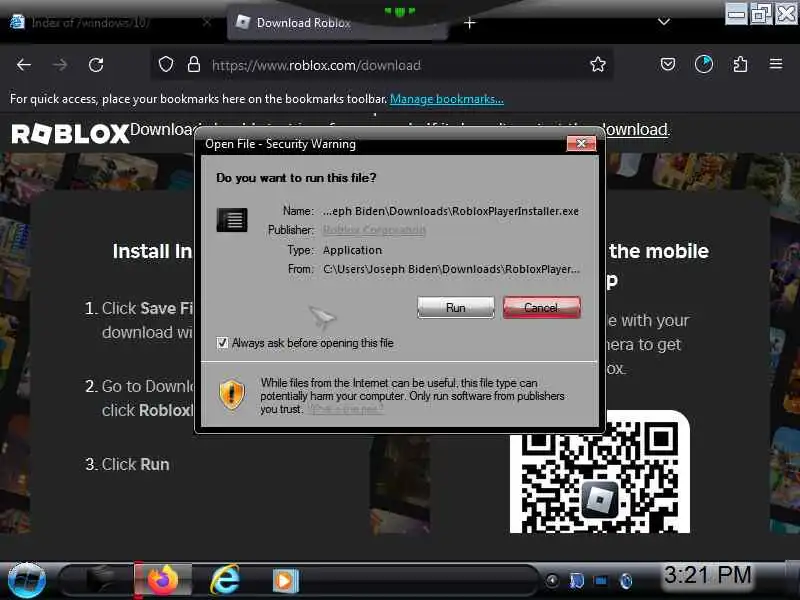This screenshot has height=600, width=800.
Task: Click Run in the security warning
Action: (456, 308)
